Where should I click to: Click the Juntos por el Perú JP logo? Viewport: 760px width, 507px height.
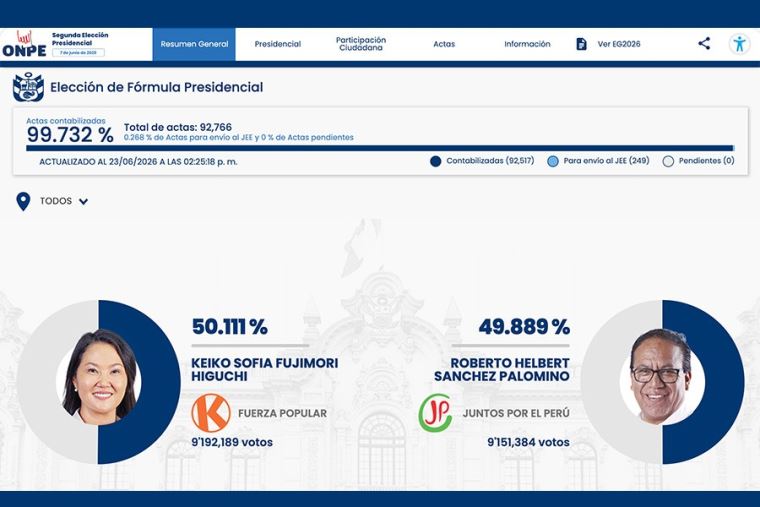tap(435, 413)
